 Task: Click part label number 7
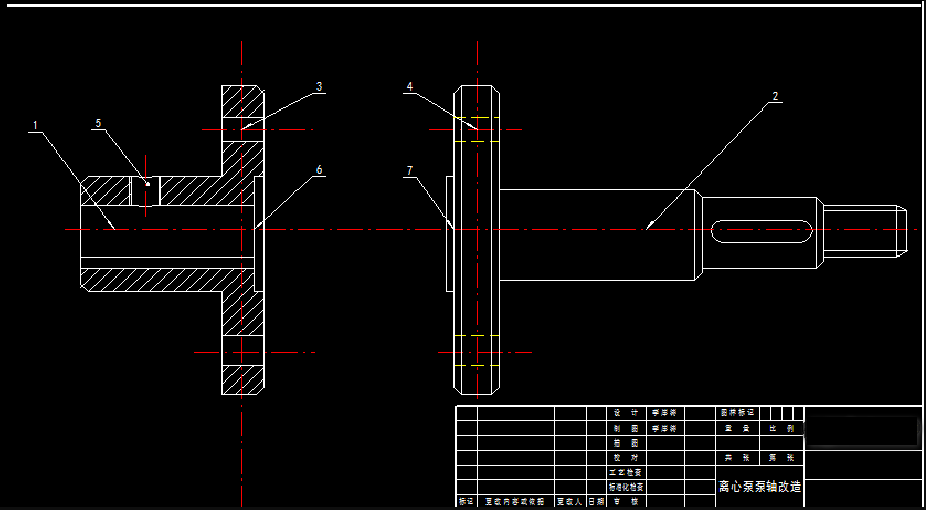[x=409, y=171]
